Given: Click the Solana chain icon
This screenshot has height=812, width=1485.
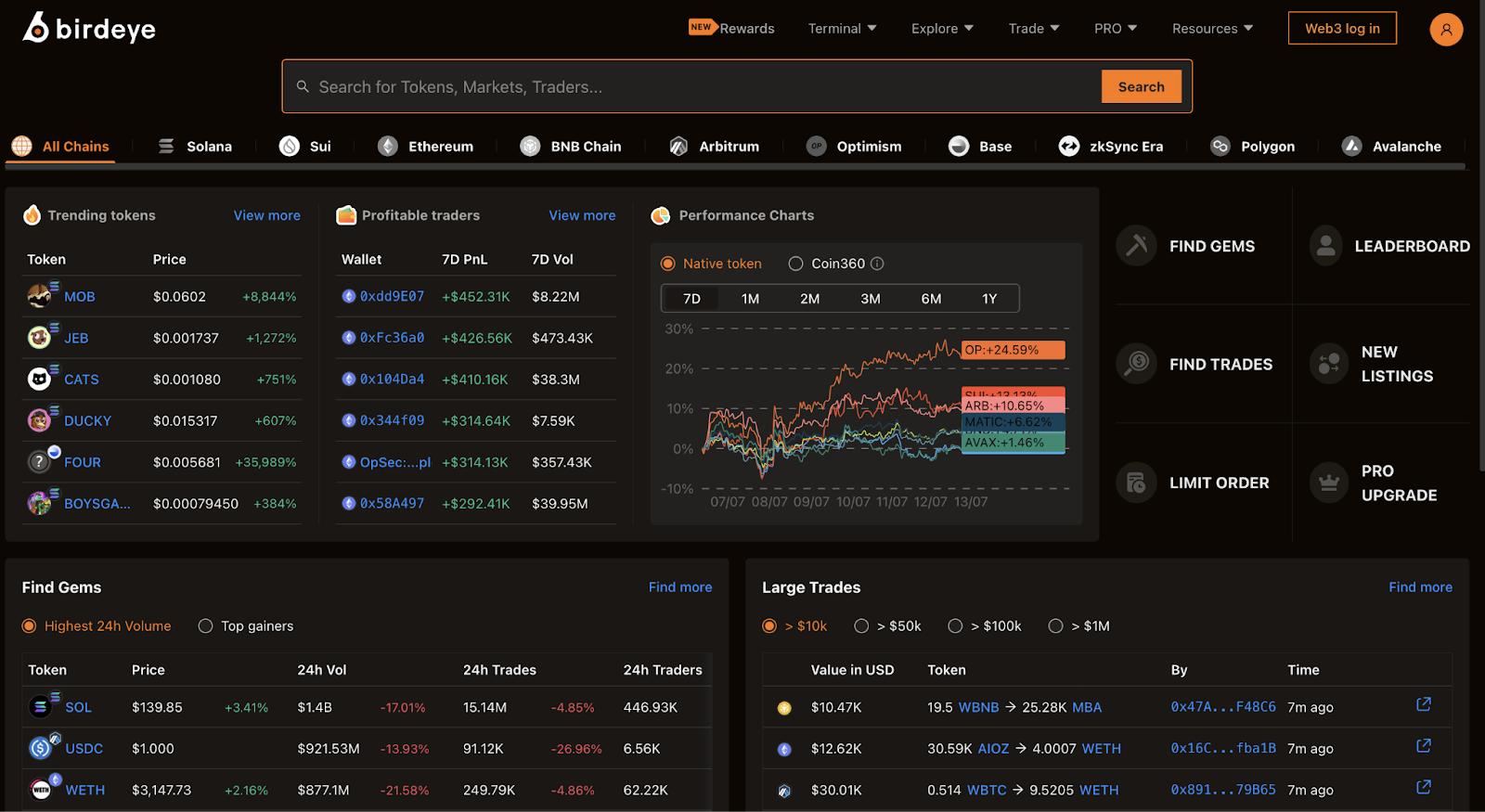Looking at the screenshot, I should (x=166, y=146).
